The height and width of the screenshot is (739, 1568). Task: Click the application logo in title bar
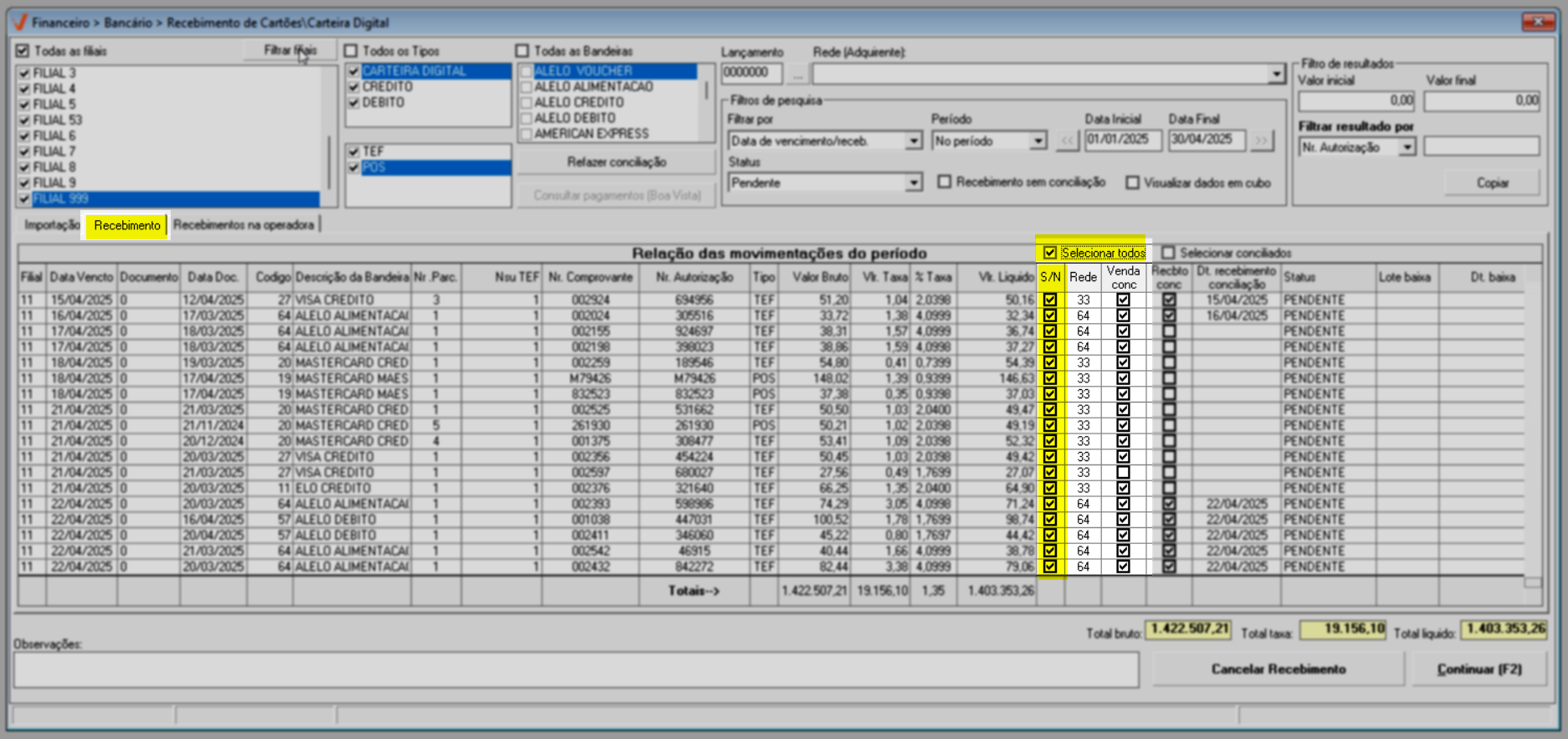[x=20, y=23]
